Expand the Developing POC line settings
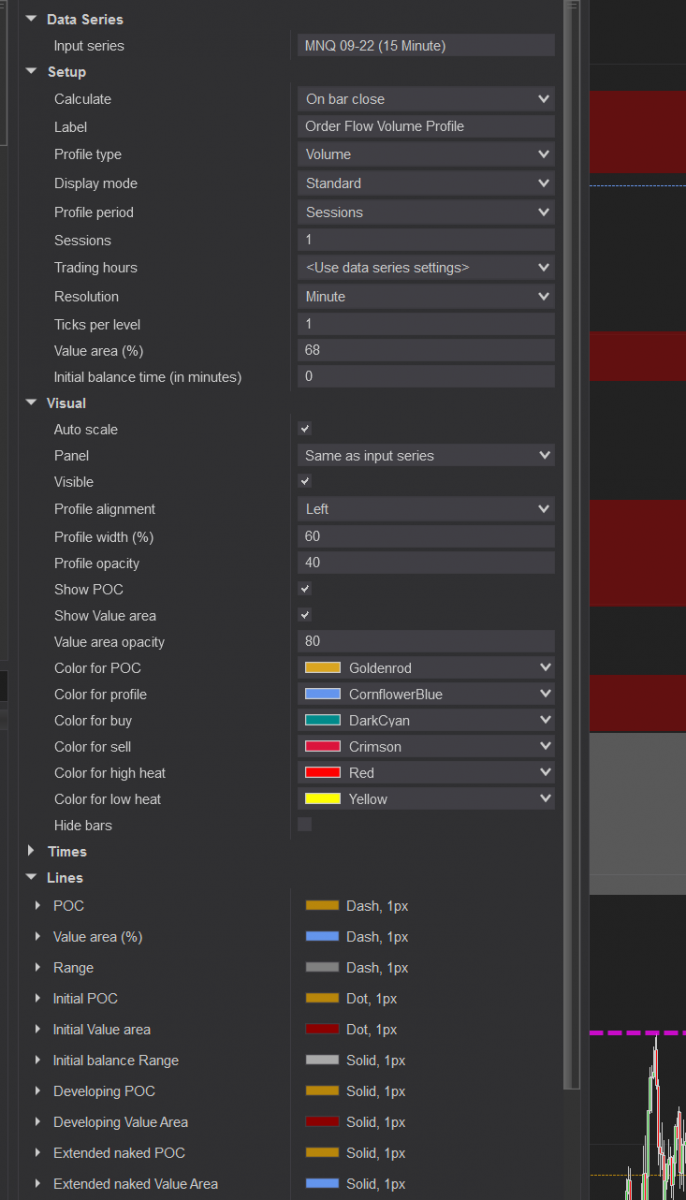Viewport: 686px width, 1200px height. 39,1091
